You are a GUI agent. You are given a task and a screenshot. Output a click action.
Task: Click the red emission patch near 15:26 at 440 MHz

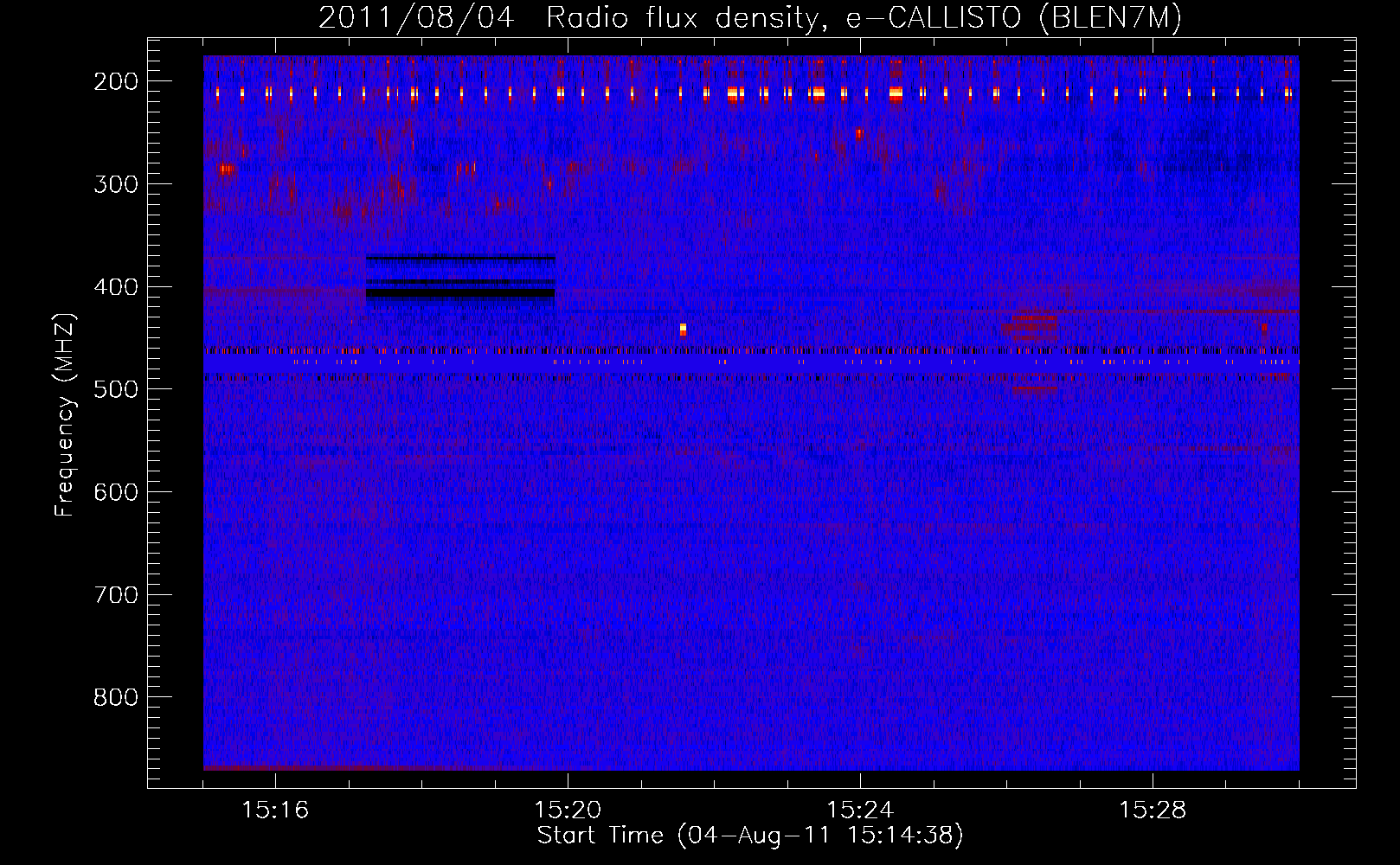1030,326
